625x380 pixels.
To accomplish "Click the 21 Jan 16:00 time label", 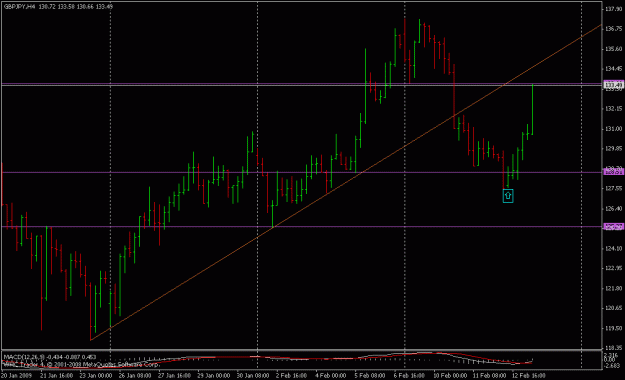I will [x=56, y=376].
